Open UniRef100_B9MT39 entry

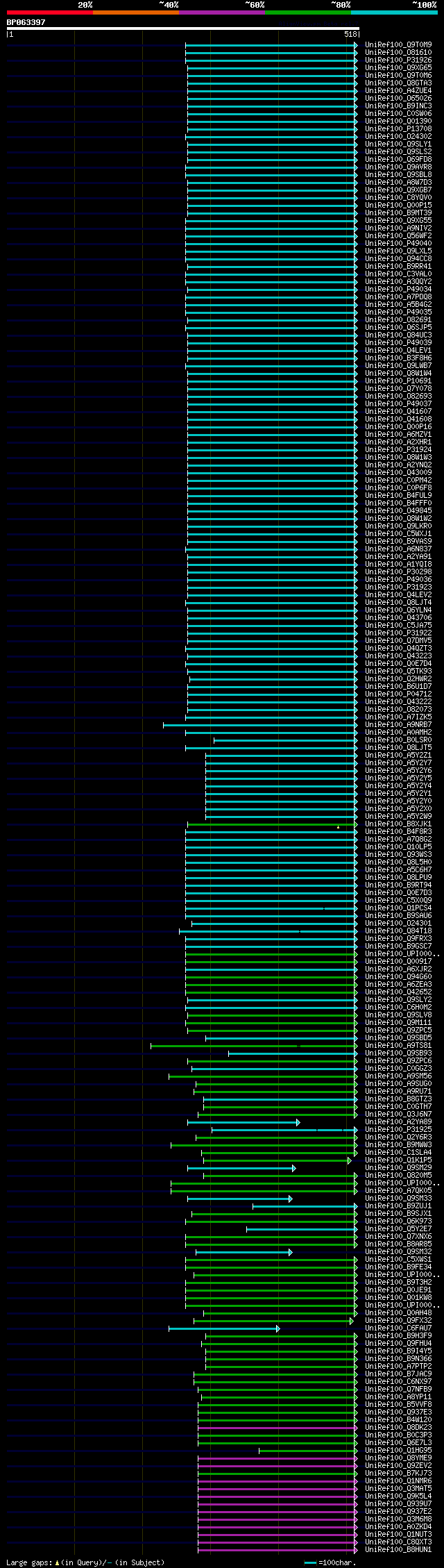(x=399, y=213)
